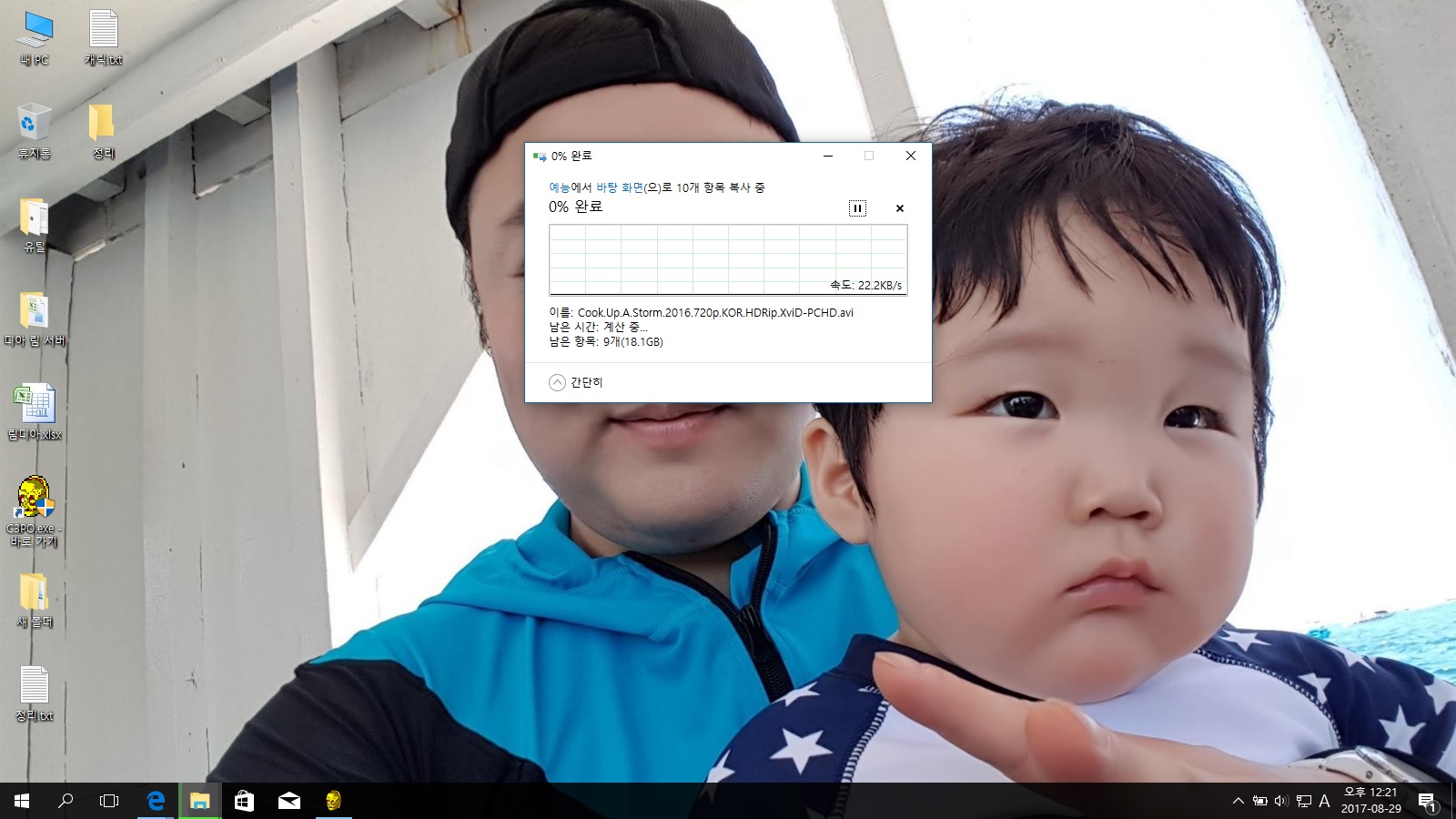Image resolution: width=1456 pixels, height=819 pixels.
Task: Click the copy speed graph
Action: [x=728, y=259]
